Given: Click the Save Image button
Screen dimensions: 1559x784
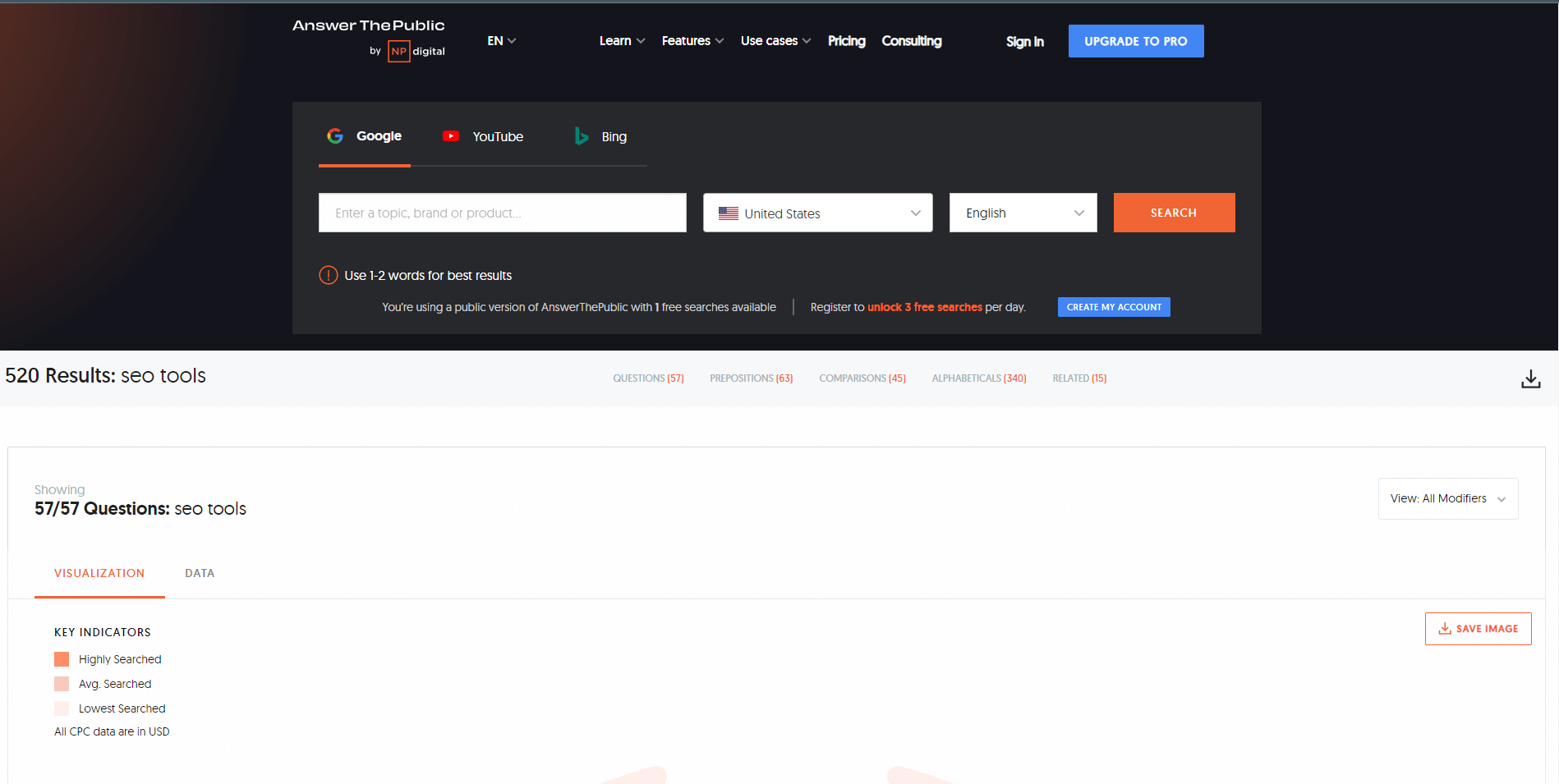Looking at the screenshot, I should (1479, 629).
